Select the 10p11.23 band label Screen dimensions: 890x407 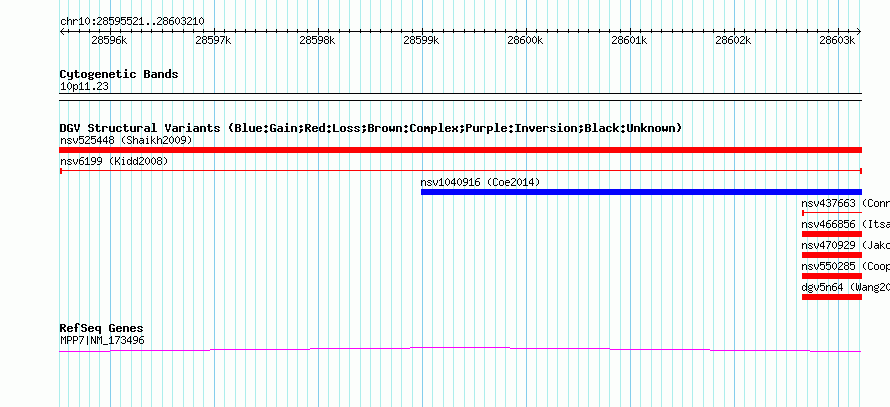[85, 87]
